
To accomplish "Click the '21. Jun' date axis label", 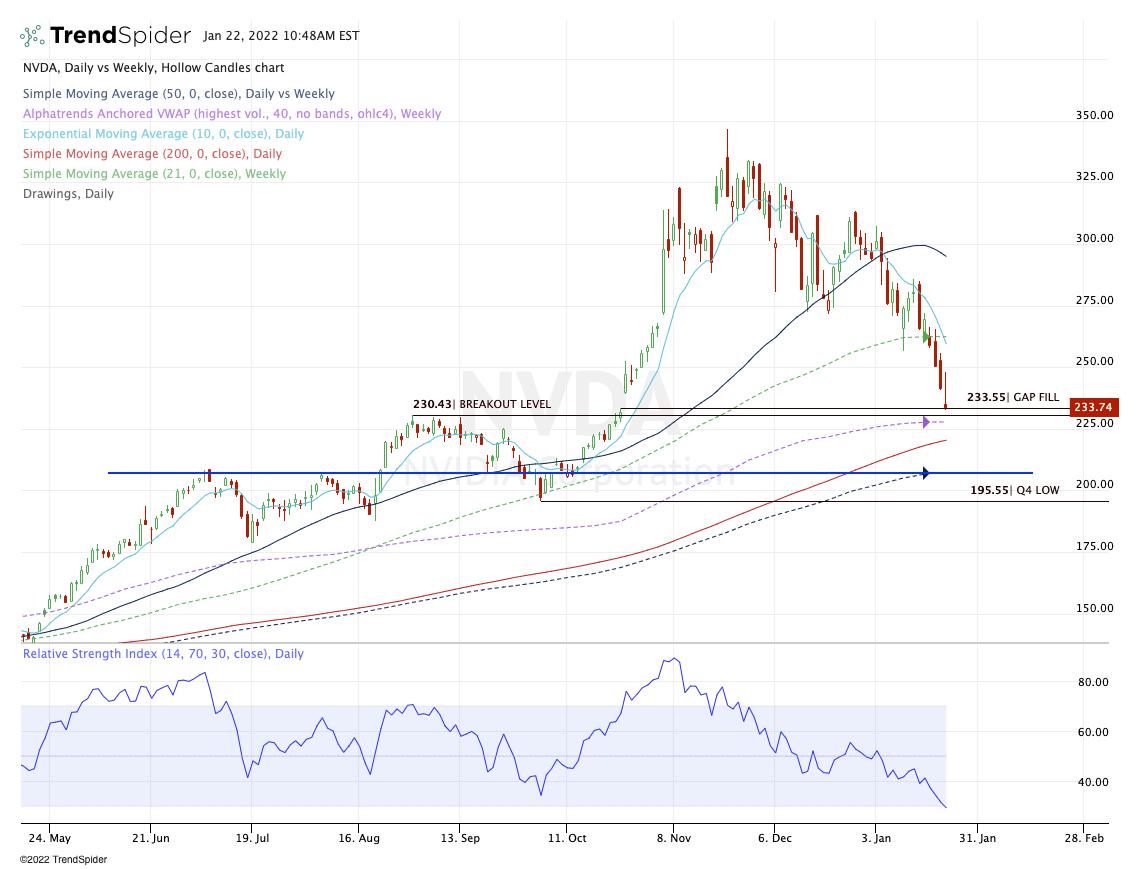I will pos(150,838).
